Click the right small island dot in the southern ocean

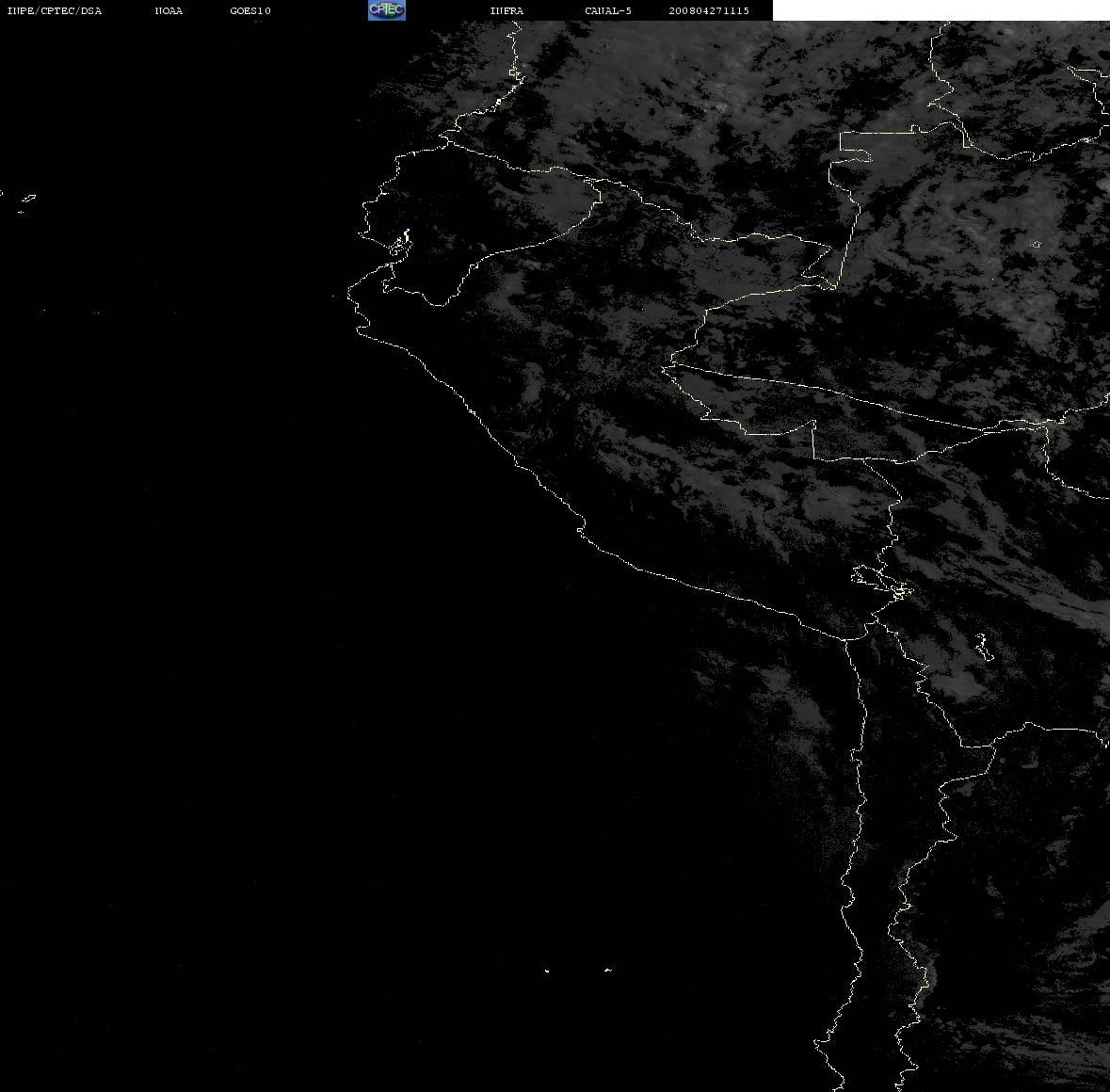pos(608,970)
